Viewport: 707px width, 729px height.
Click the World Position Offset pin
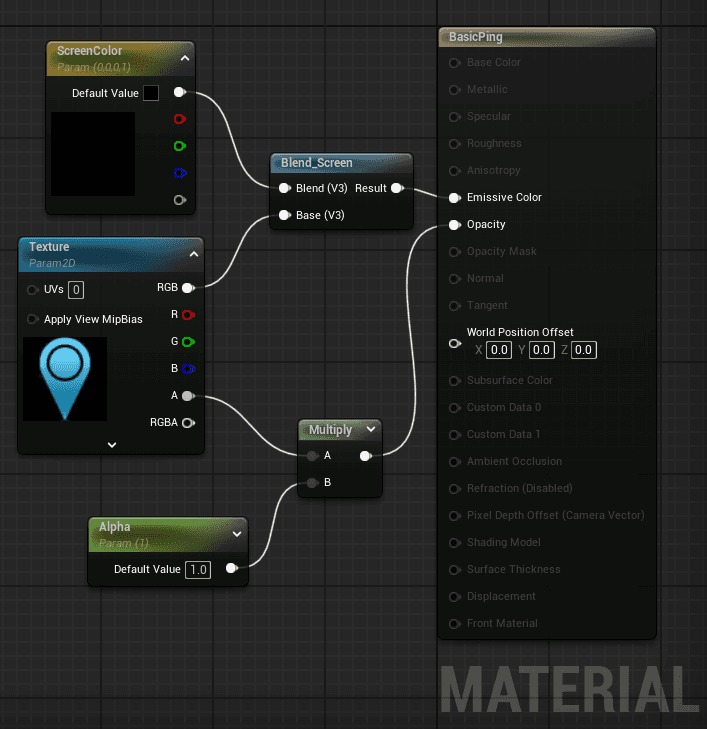[455, 342]
